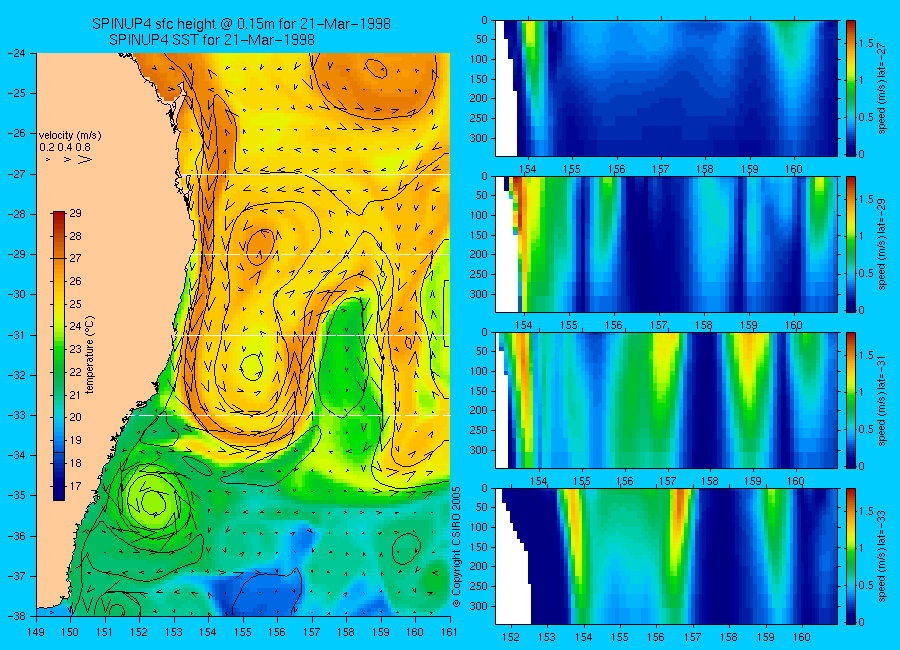Click the 29 label on temperature color bar
Viewport: 900px width, 650px height.
(x=75, y=213)
